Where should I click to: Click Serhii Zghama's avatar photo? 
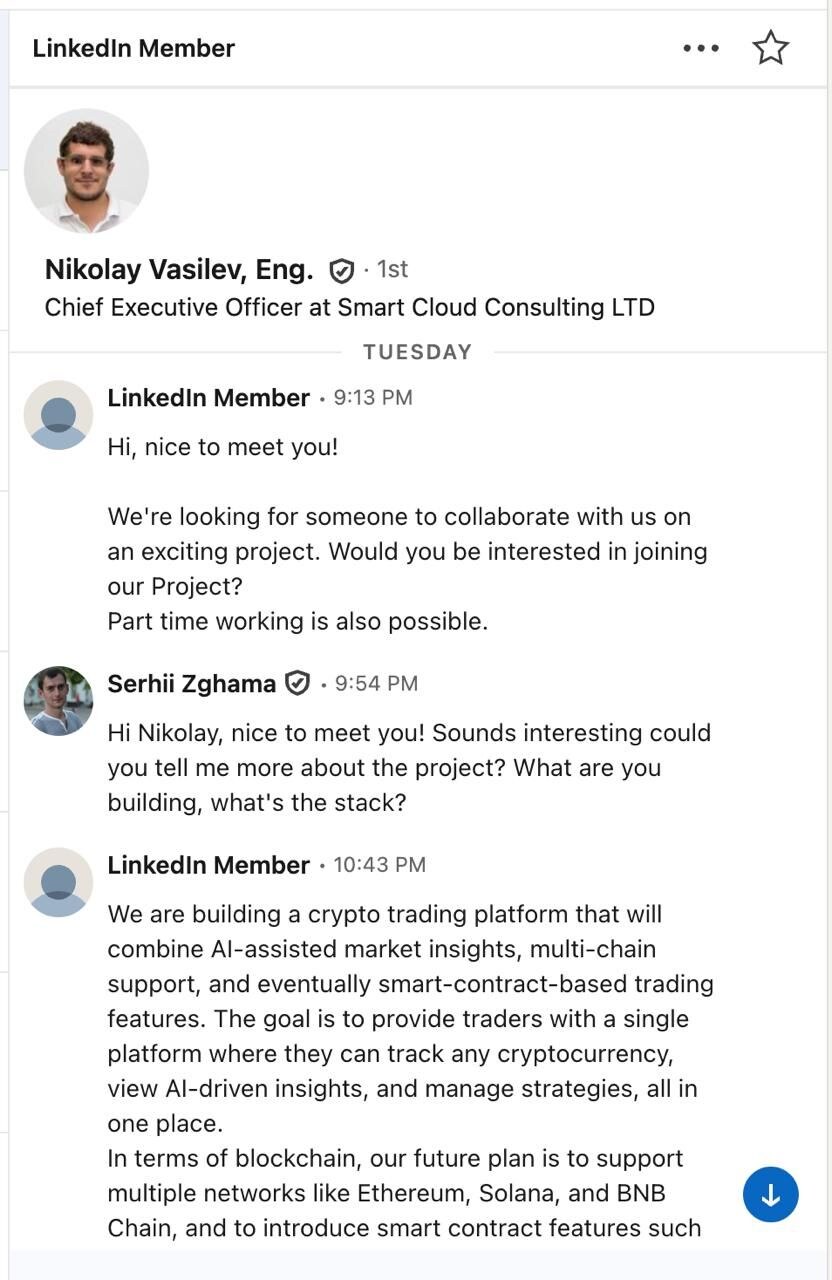click(x=58, y=701)
